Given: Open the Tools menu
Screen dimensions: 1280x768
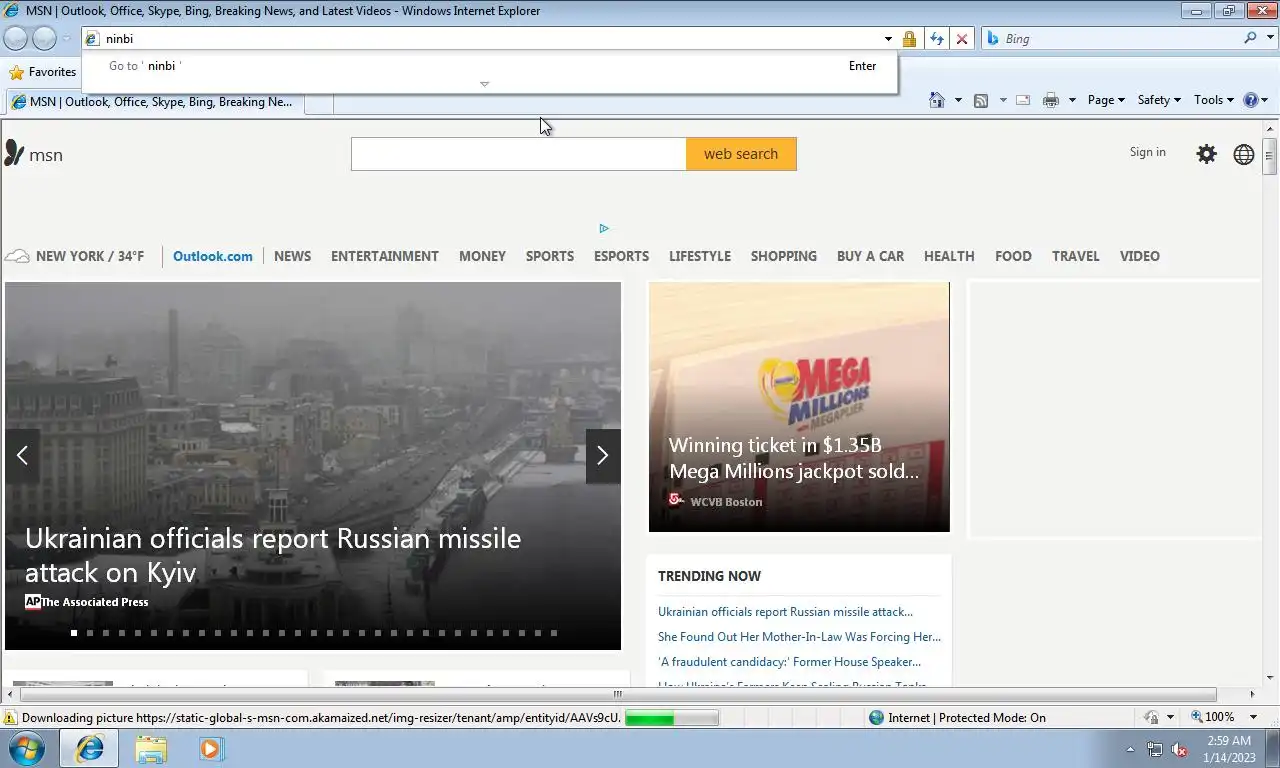Looking at the screenshot, I should pos(1214,100).
